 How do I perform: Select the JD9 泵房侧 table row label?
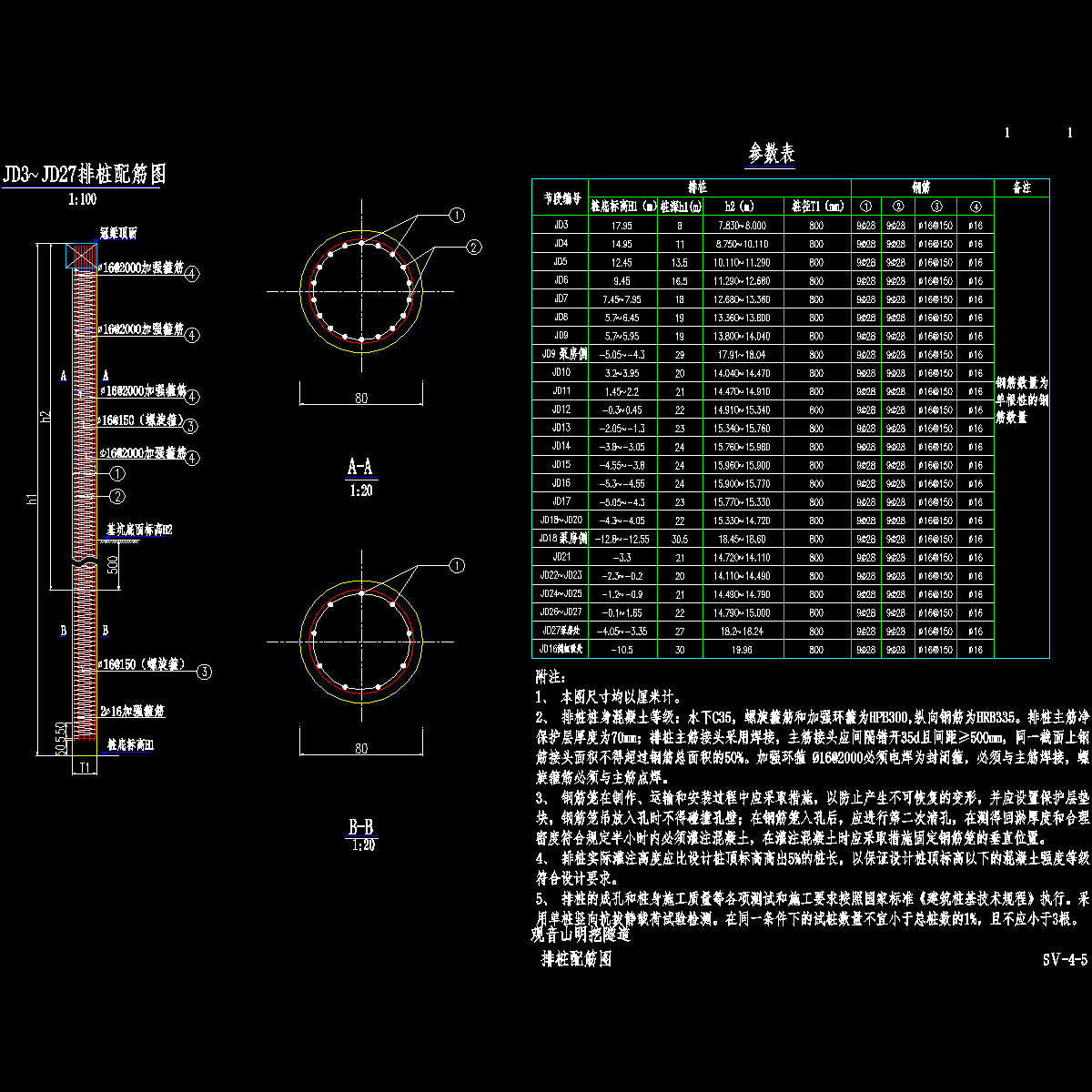pos(561,354)
